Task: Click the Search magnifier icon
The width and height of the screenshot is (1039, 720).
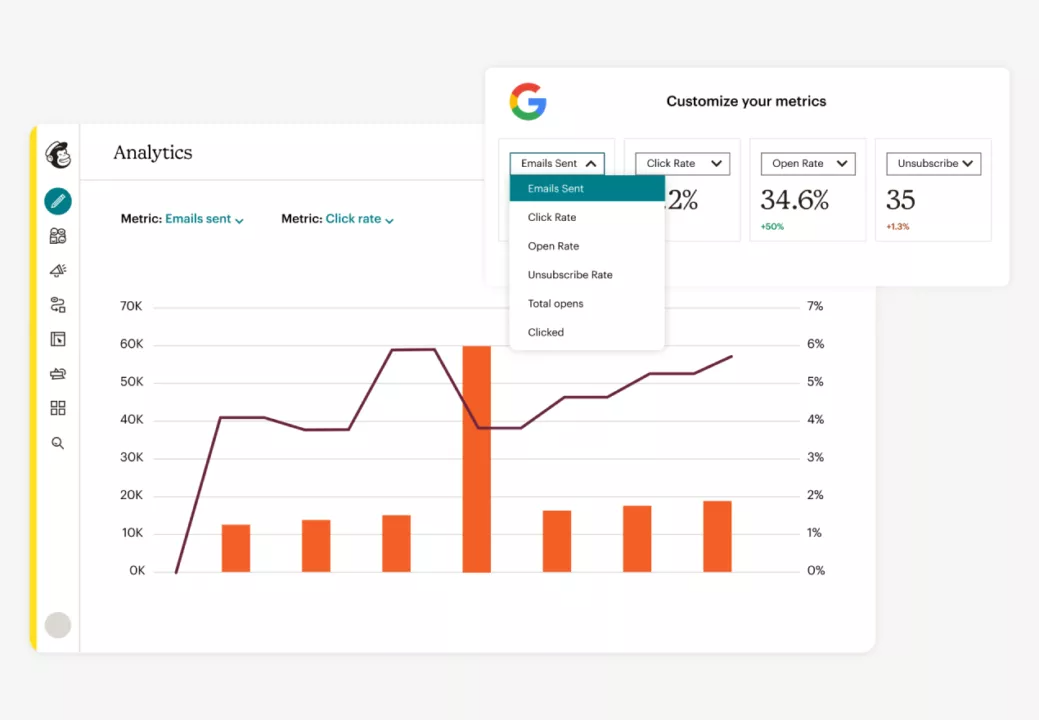Action: pos(58,443)
